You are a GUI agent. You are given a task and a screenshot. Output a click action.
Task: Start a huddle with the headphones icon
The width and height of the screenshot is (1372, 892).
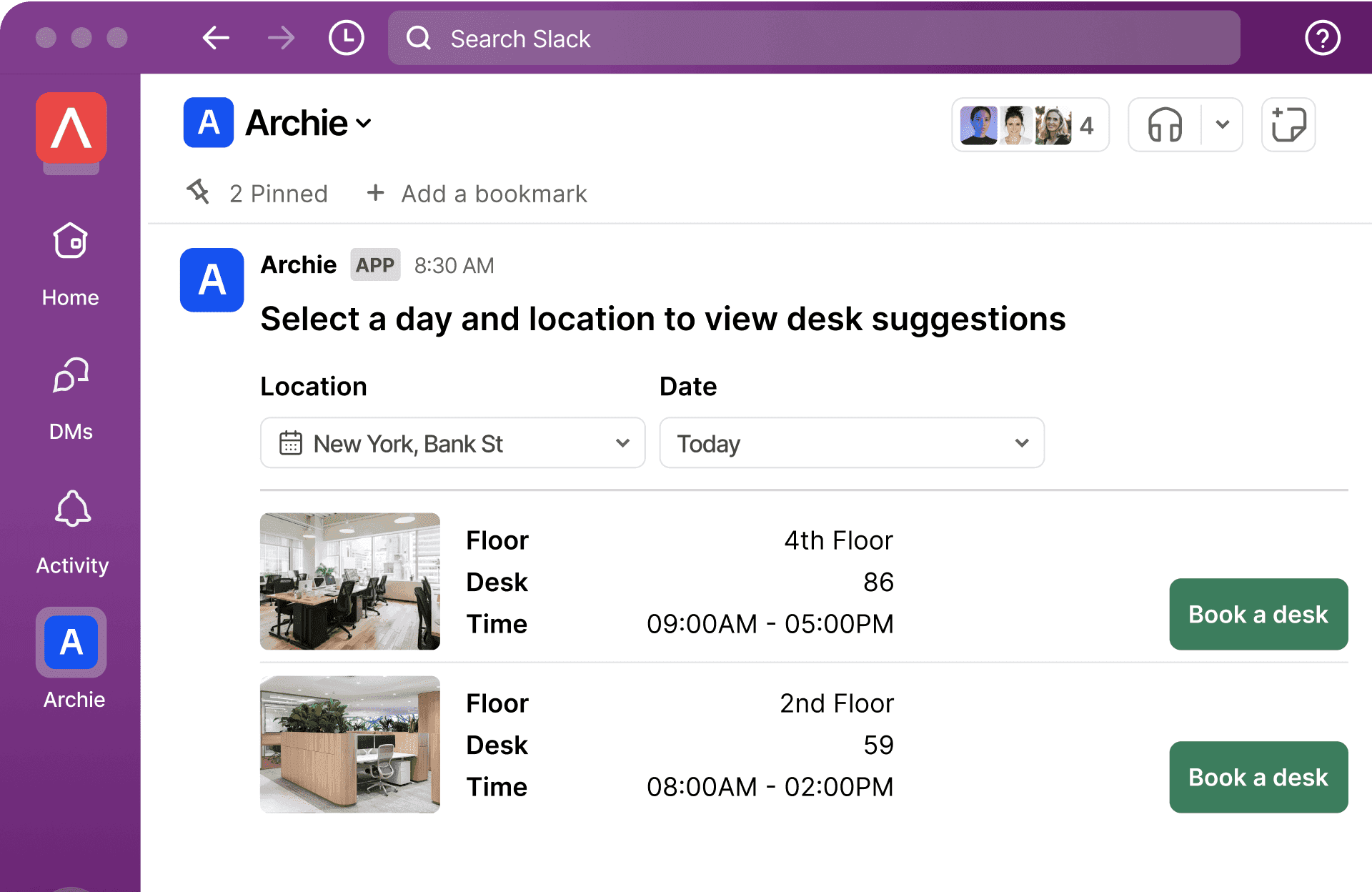click(1163, 125)
